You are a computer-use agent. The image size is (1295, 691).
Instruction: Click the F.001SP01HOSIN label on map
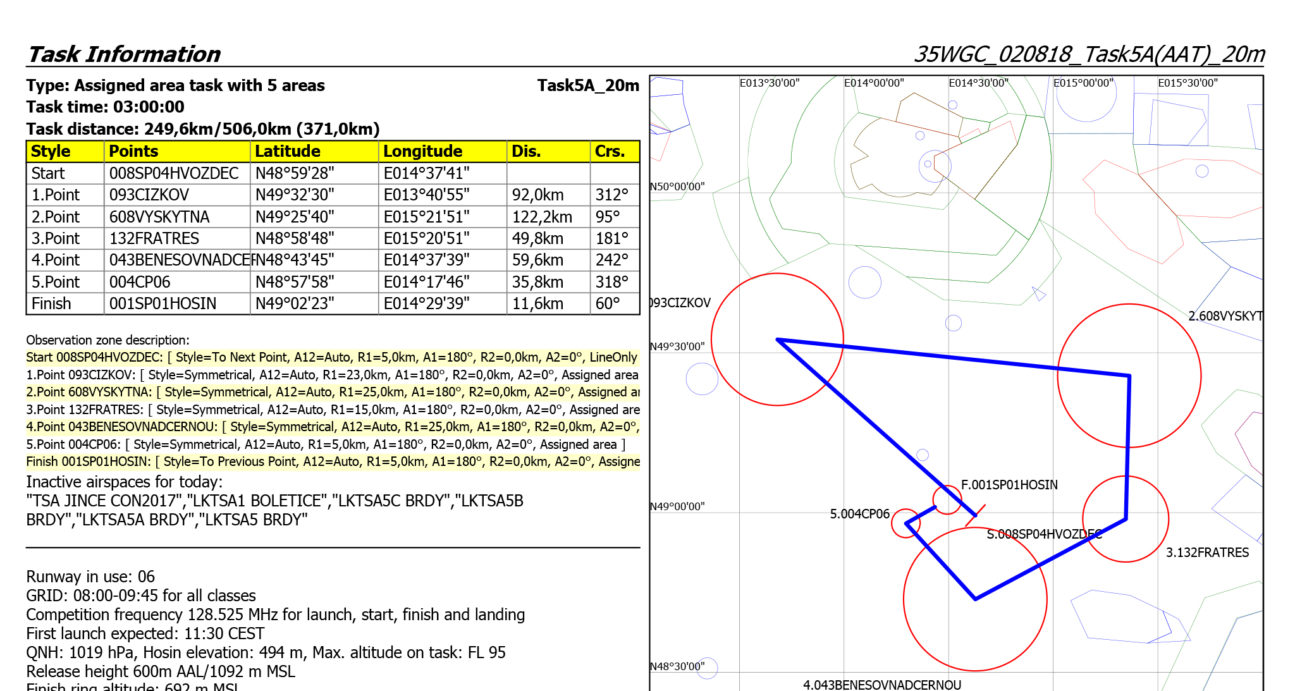1009,485
